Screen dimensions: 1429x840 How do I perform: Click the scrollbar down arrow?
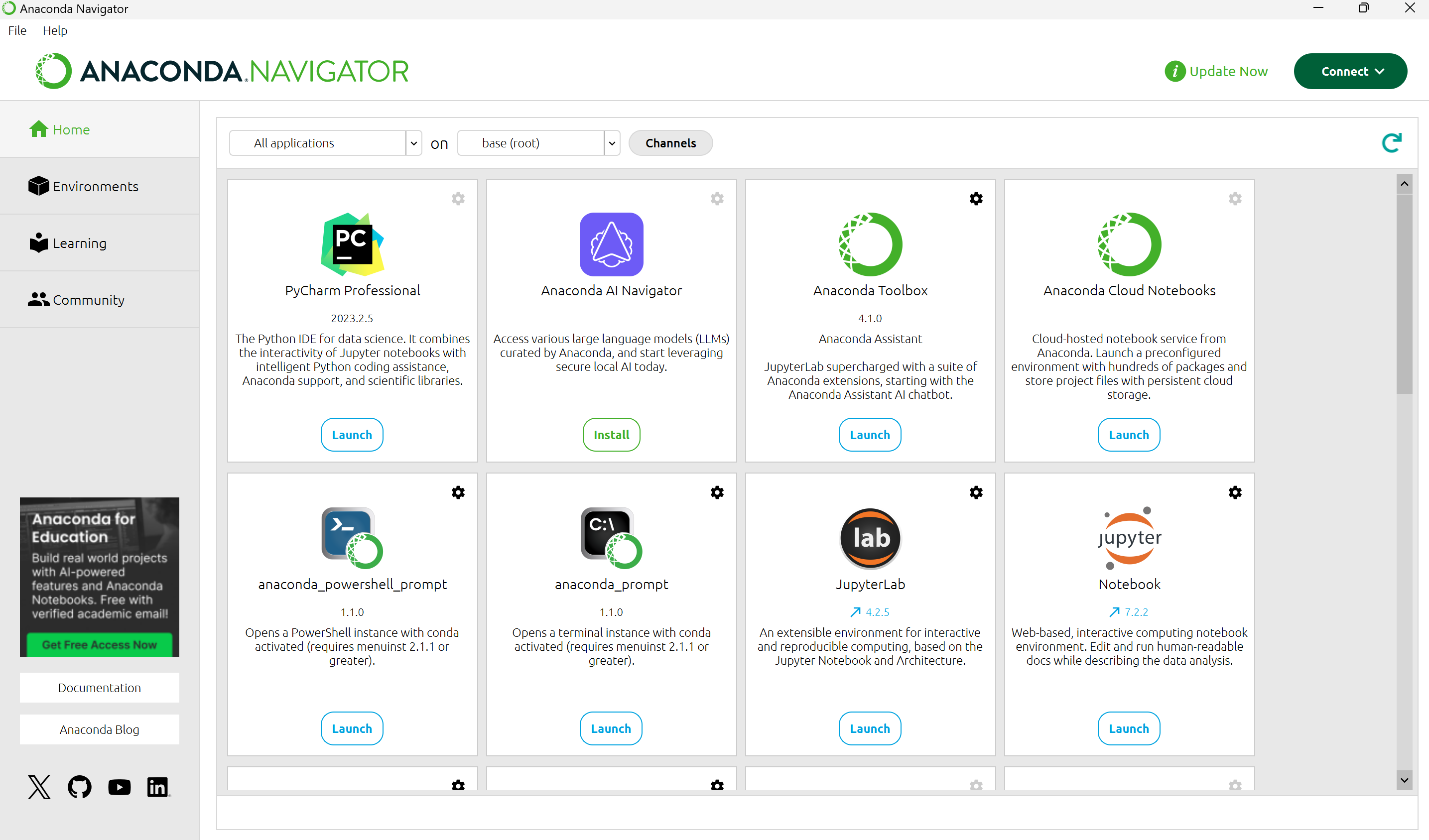click(x=1404, y=780)
